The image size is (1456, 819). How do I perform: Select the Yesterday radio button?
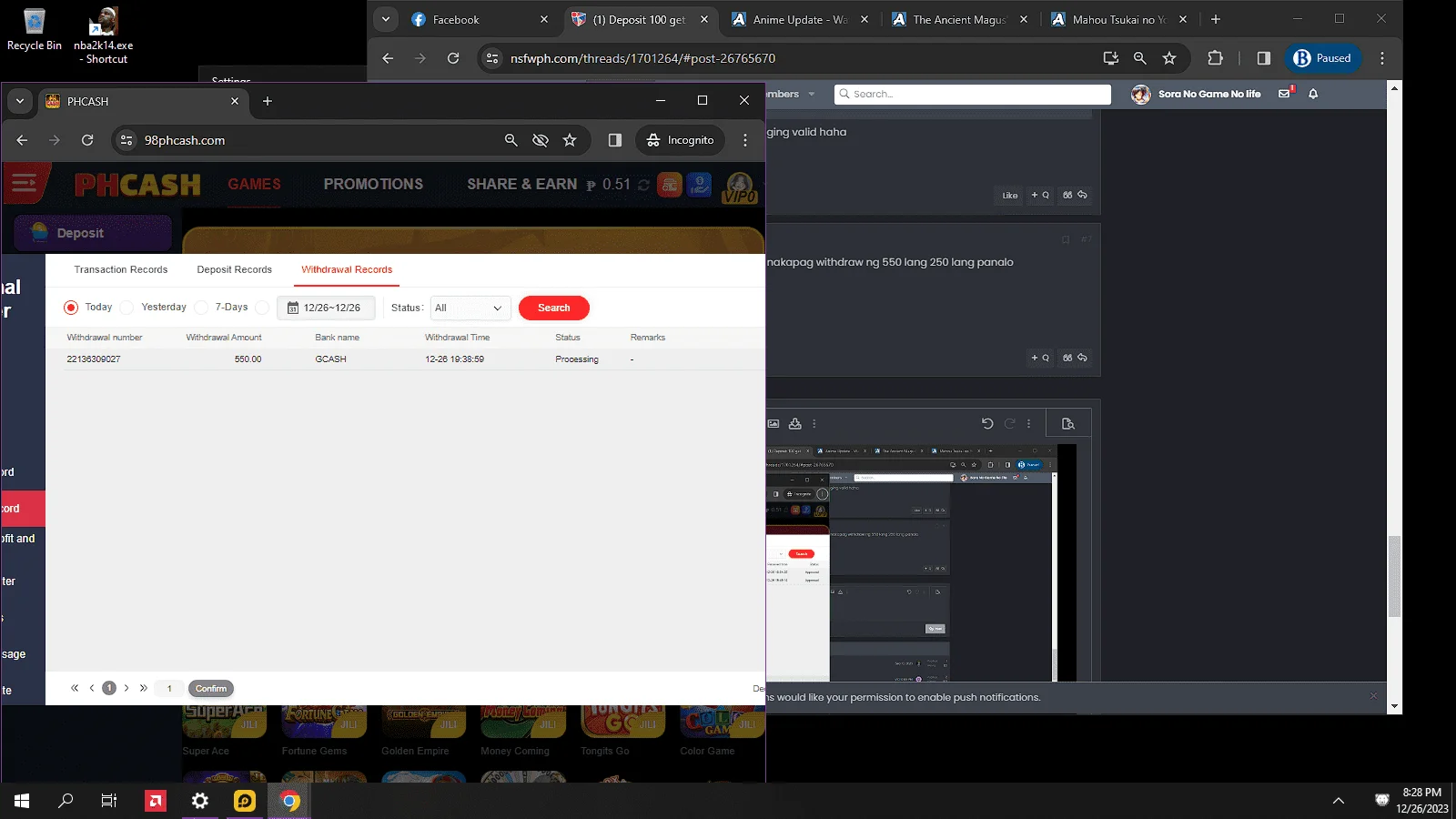[127, 308]
